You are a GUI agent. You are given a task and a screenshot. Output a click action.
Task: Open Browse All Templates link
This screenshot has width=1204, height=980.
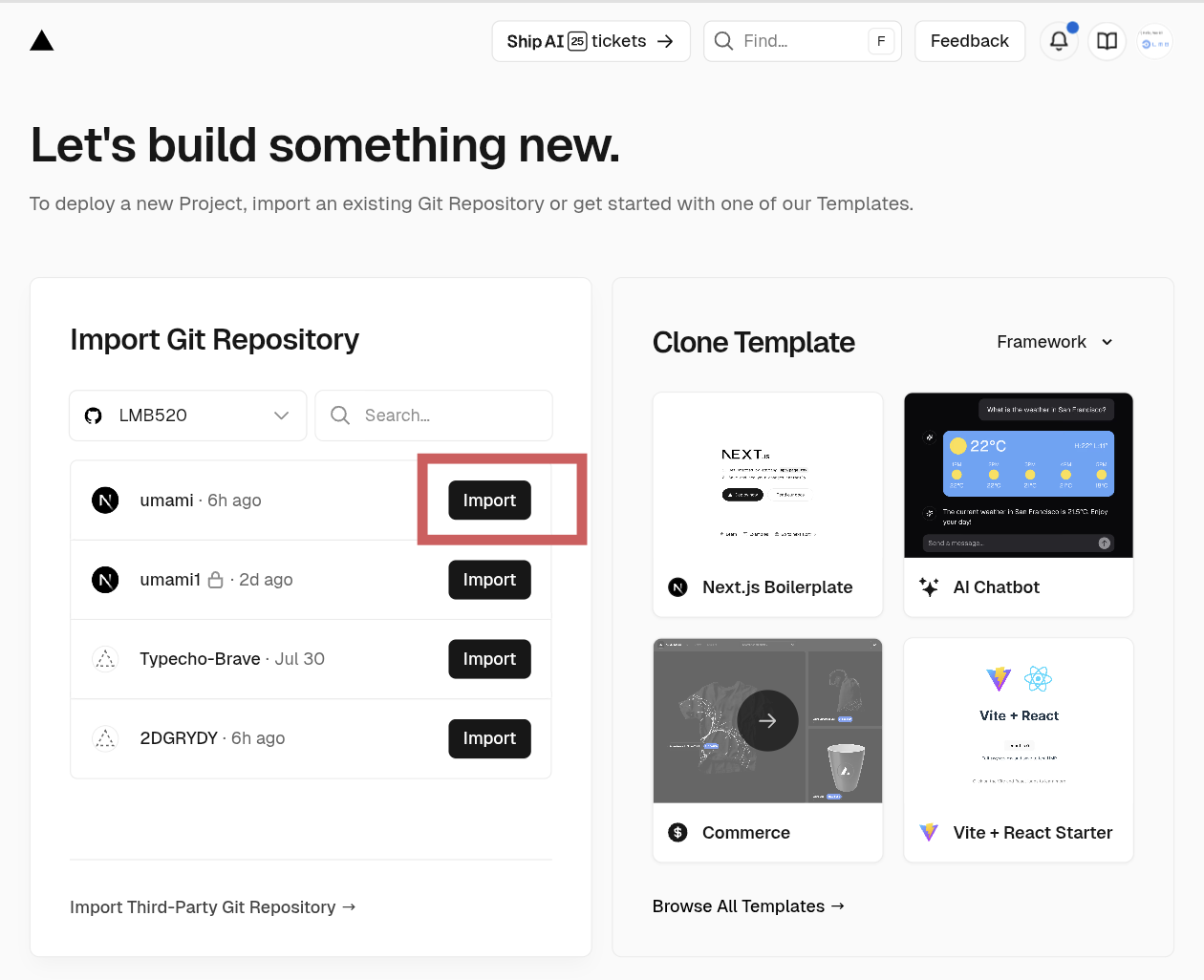(748, 906)
